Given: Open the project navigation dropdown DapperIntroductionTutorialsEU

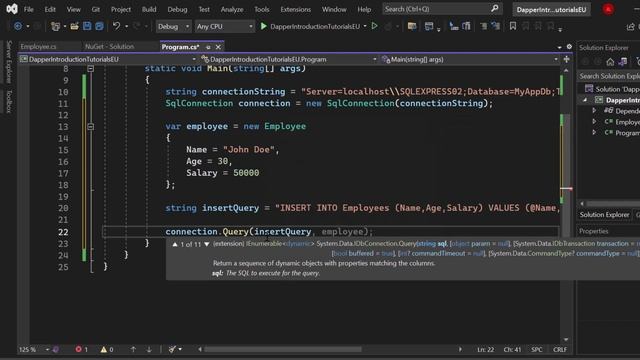Looking at the screenshot, I should tap(108, 59).
